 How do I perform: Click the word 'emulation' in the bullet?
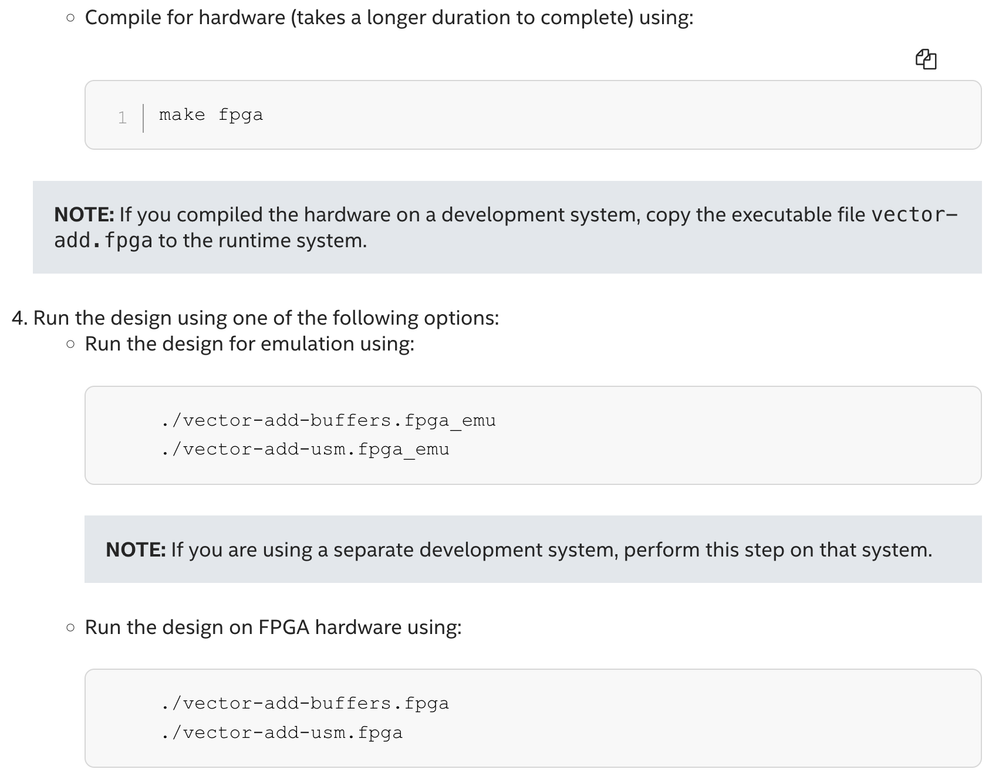click(306, 344)
